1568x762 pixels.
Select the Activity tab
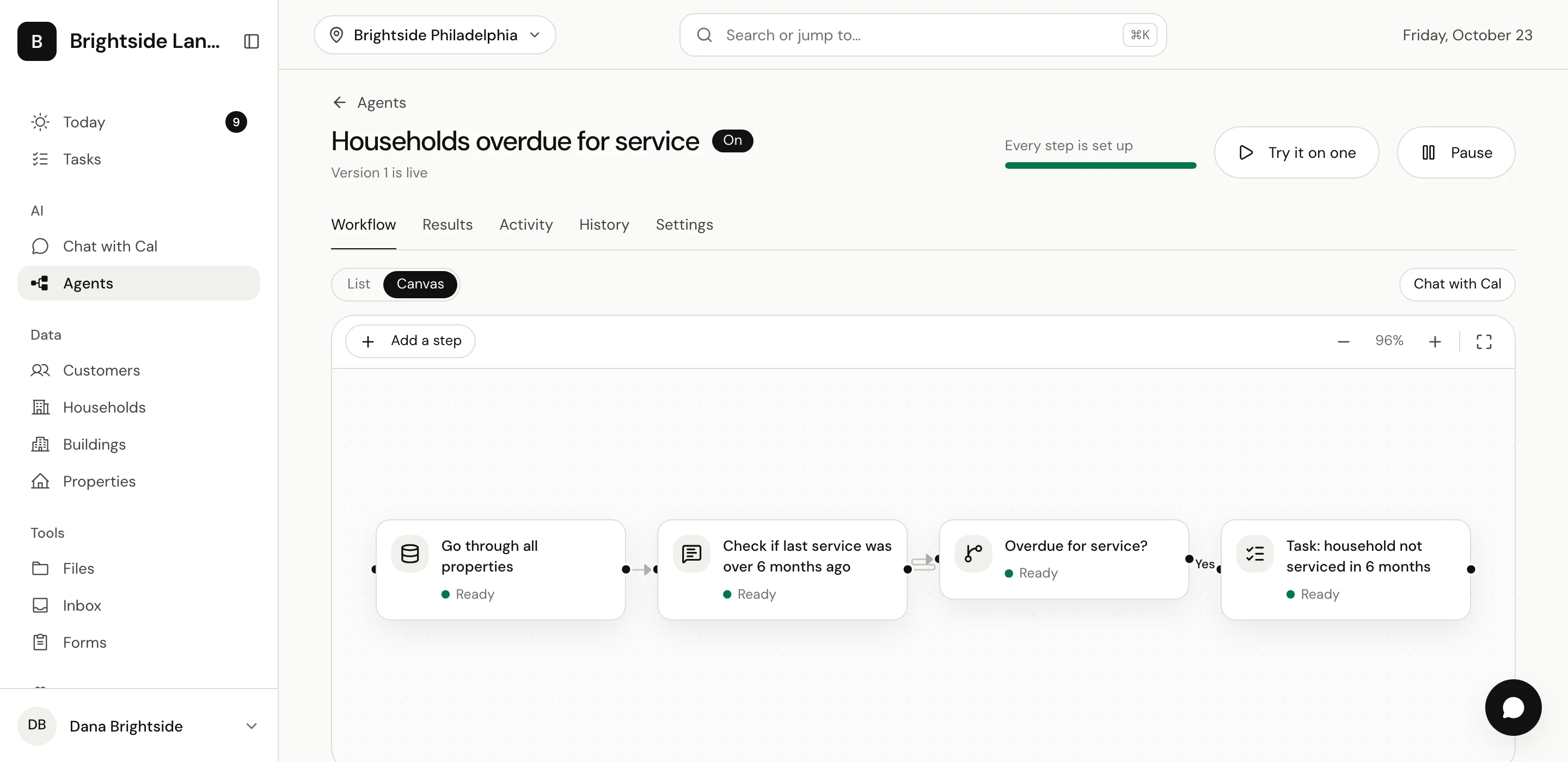point(526,225)
